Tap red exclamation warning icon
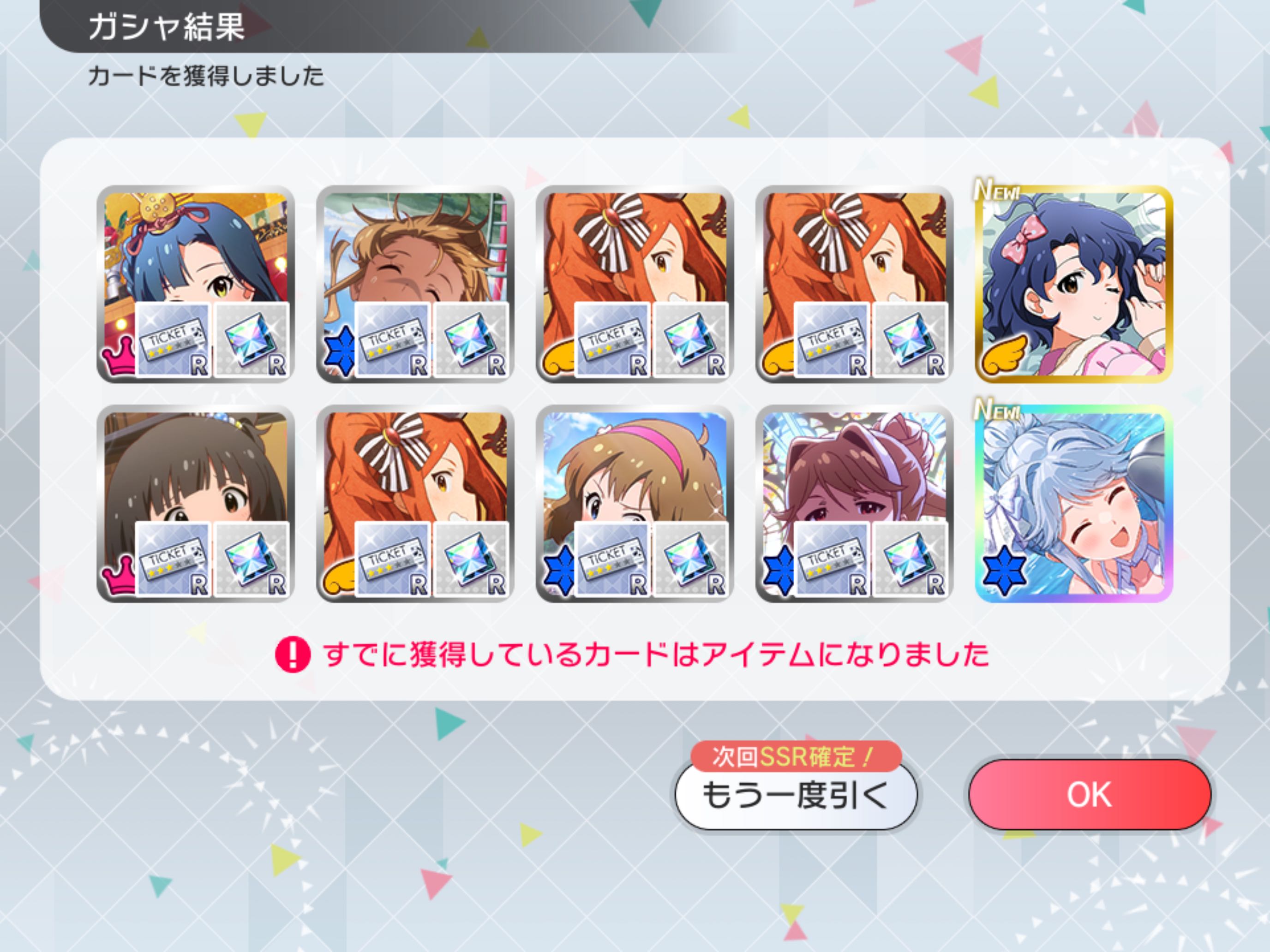1270x952 pixels. point(293,655)
